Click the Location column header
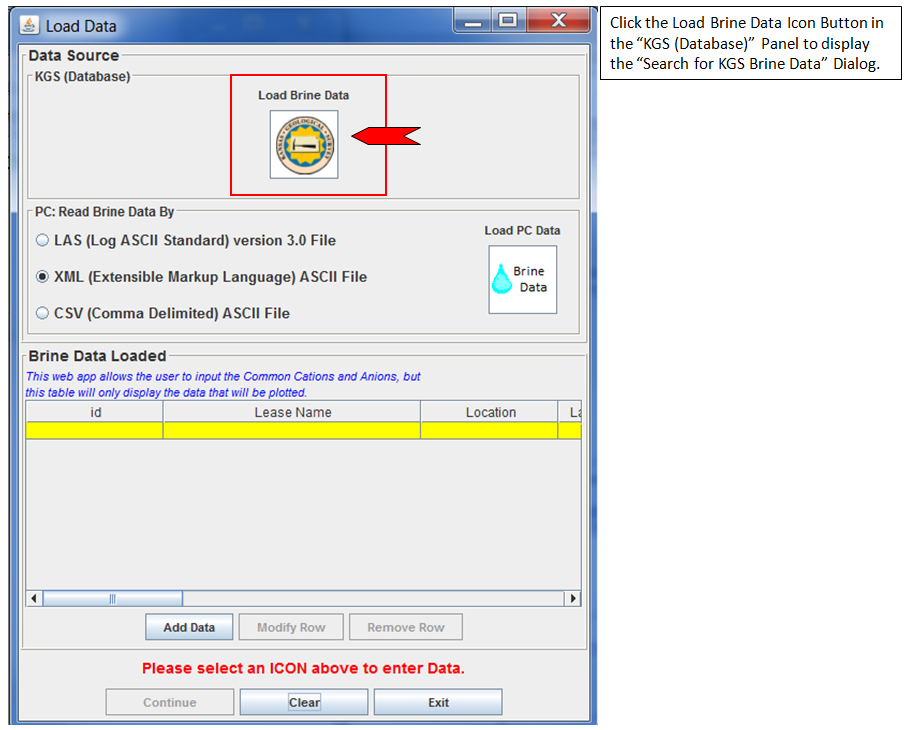This screenshot has height=730, width=907. tap(490, 412)
